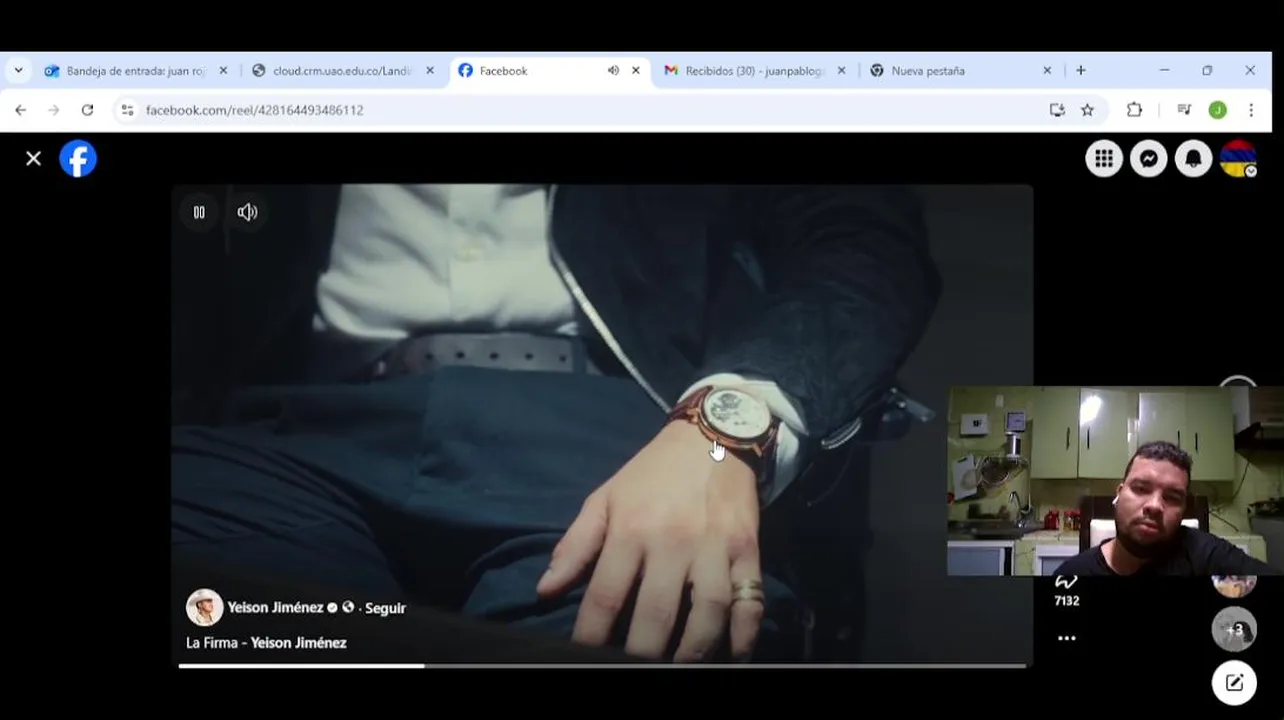The width and height of the screenshot is (1284, 720).
Task: Open the account profile picture menu
Action: coord(1238,158)
